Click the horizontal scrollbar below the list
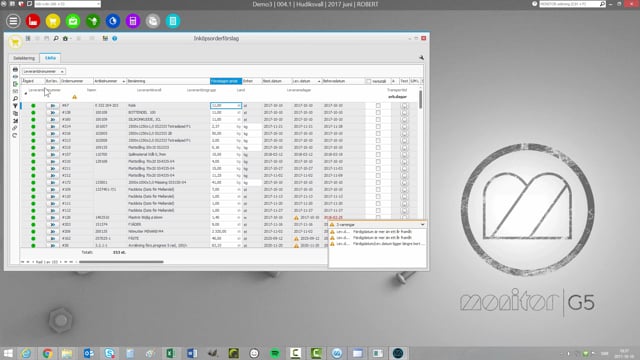The height and width of the screenshot is (360, 640). pyautogui.click(x=121, y=262)
